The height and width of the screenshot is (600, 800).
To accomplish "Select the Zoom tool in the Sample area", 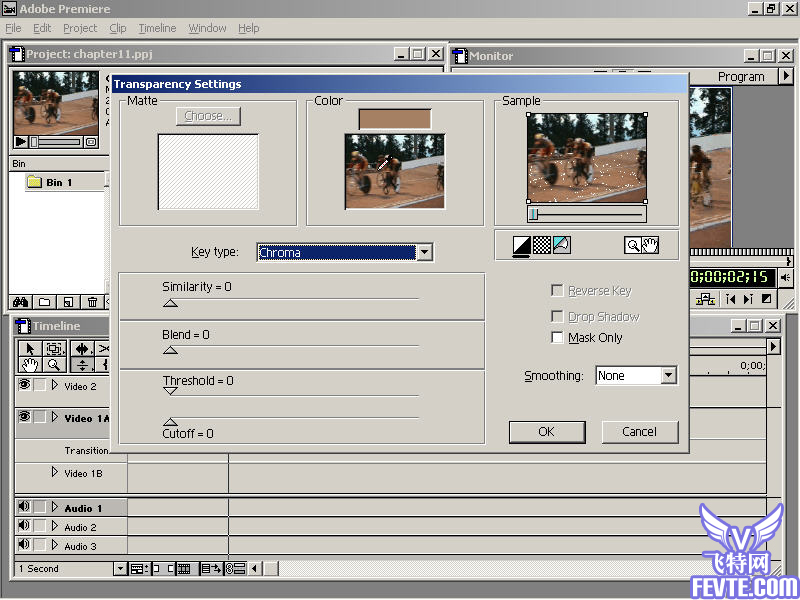I will tap(632, 244).
